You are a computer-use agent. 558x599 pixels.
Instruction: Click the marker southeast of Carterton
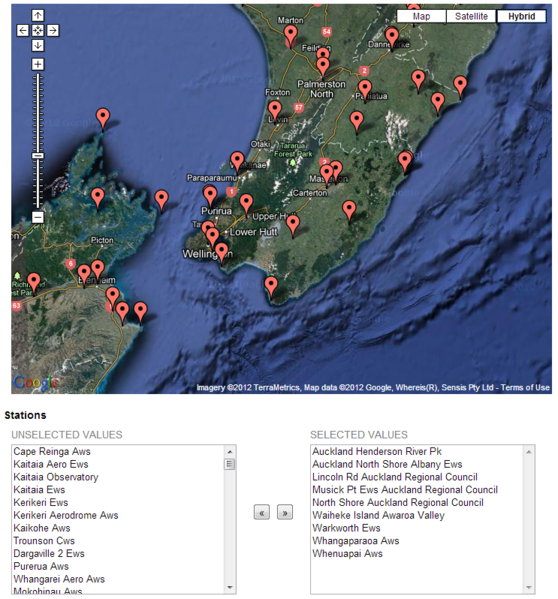point(349,210)
